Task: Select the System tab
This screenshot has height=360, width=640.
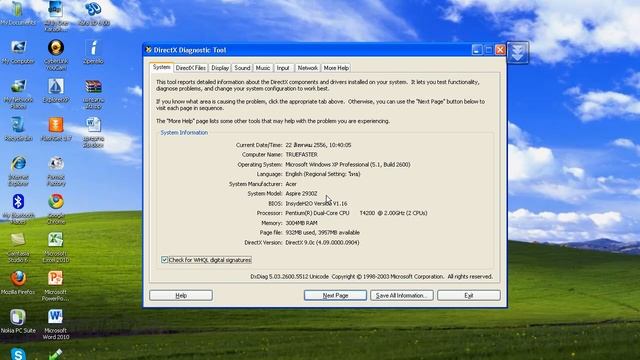Action: pos(161,67)
